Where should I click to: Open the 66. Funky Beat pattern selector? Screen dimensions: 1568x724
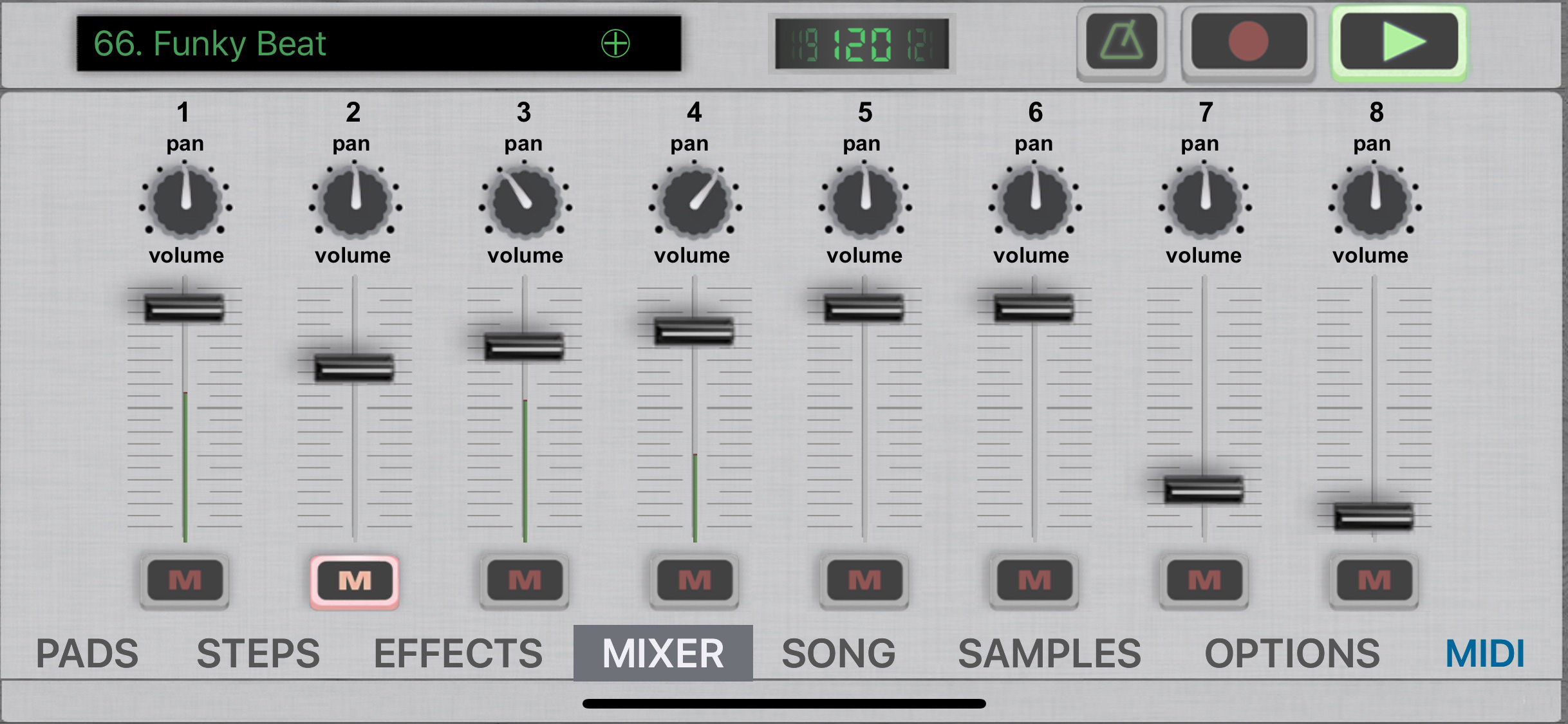pos(378,43)
